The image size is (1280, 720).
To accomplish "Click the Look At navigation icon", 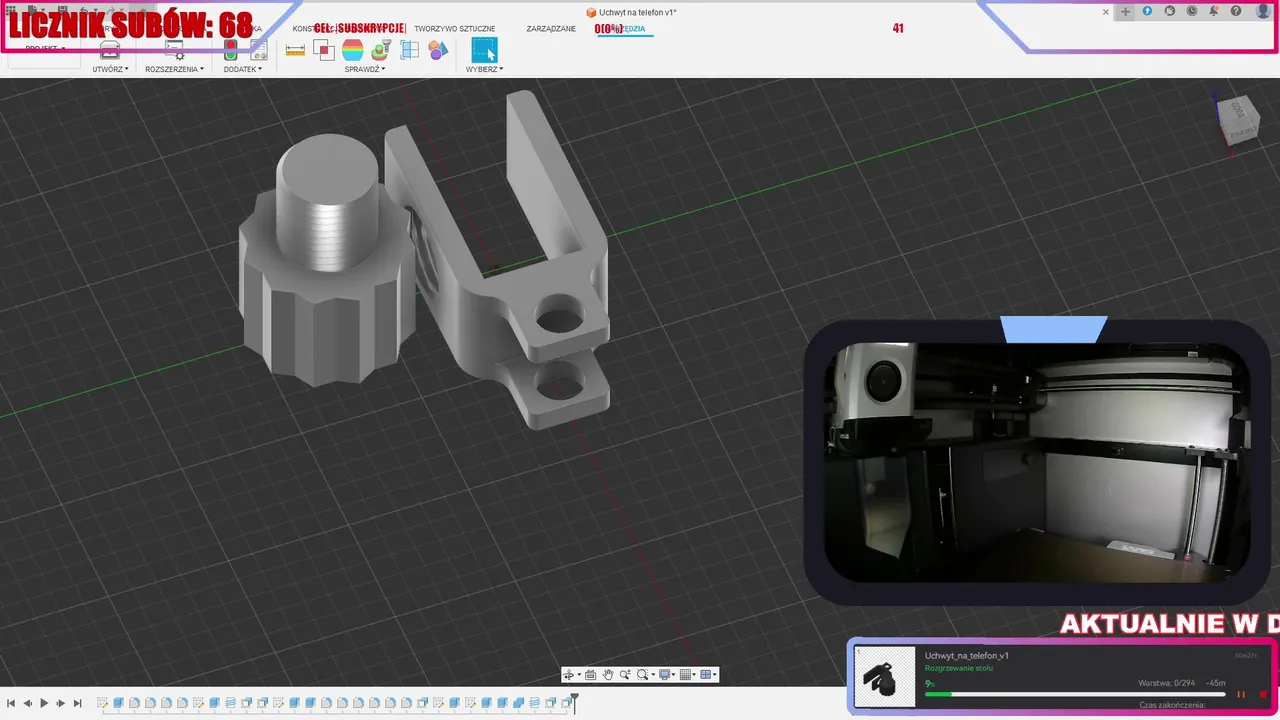I will click(590, 675).
